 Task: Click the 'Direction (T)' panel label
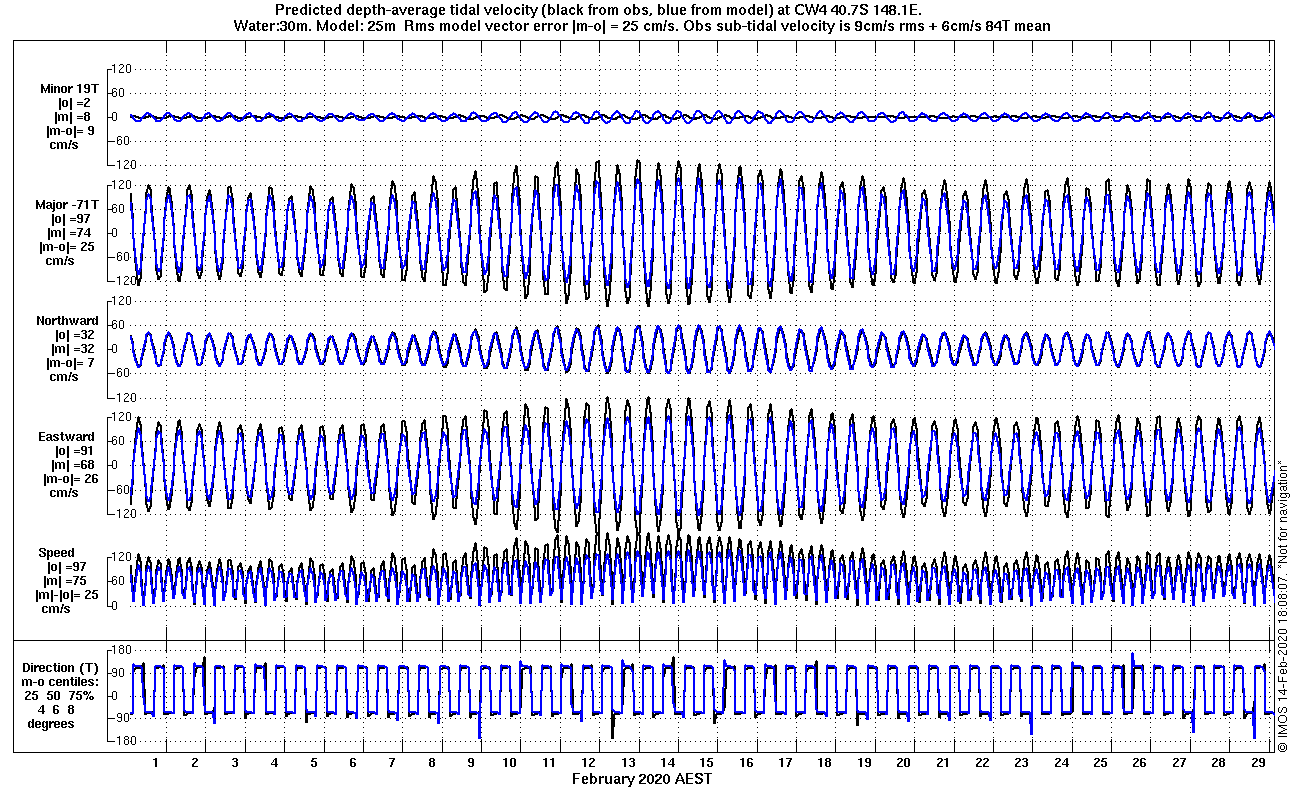[62, 667]
